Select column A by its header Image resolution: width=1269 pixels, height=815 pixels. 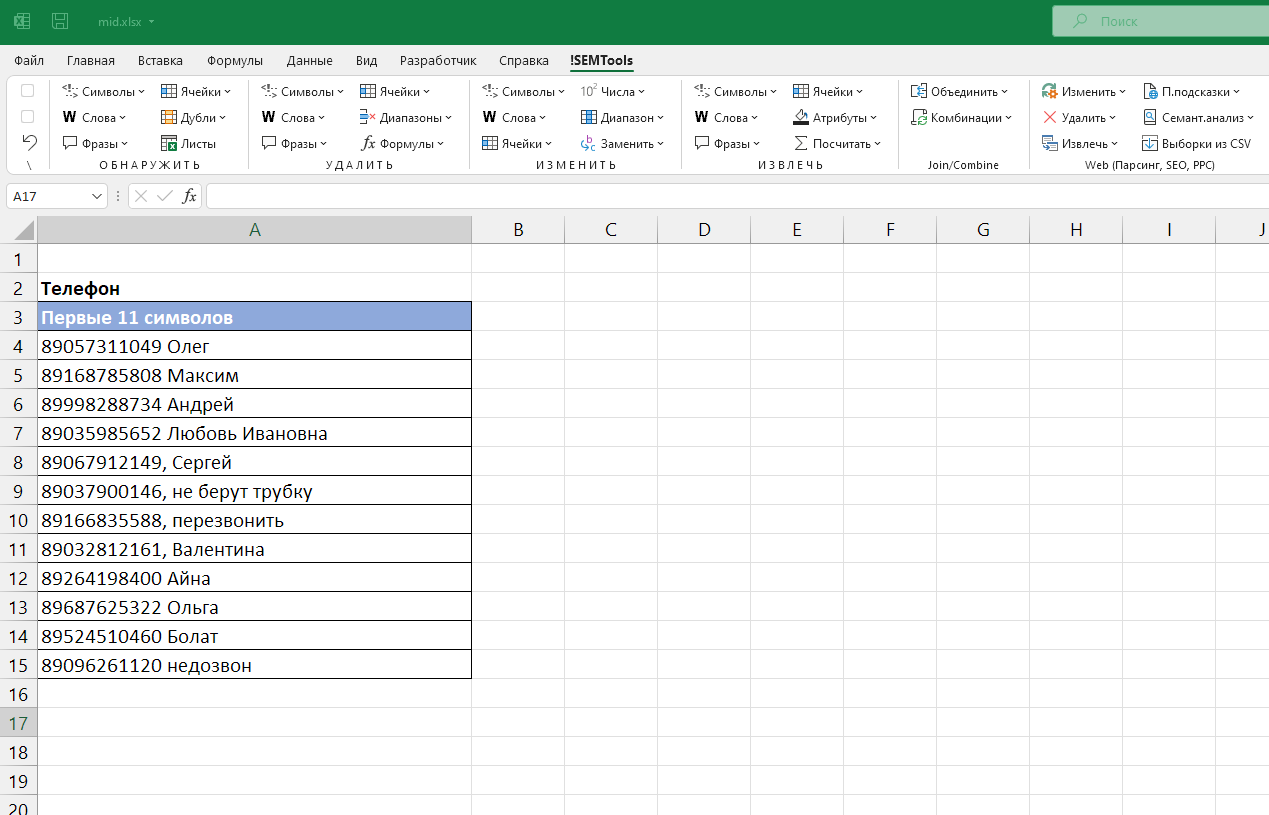(x=255, y=230)
